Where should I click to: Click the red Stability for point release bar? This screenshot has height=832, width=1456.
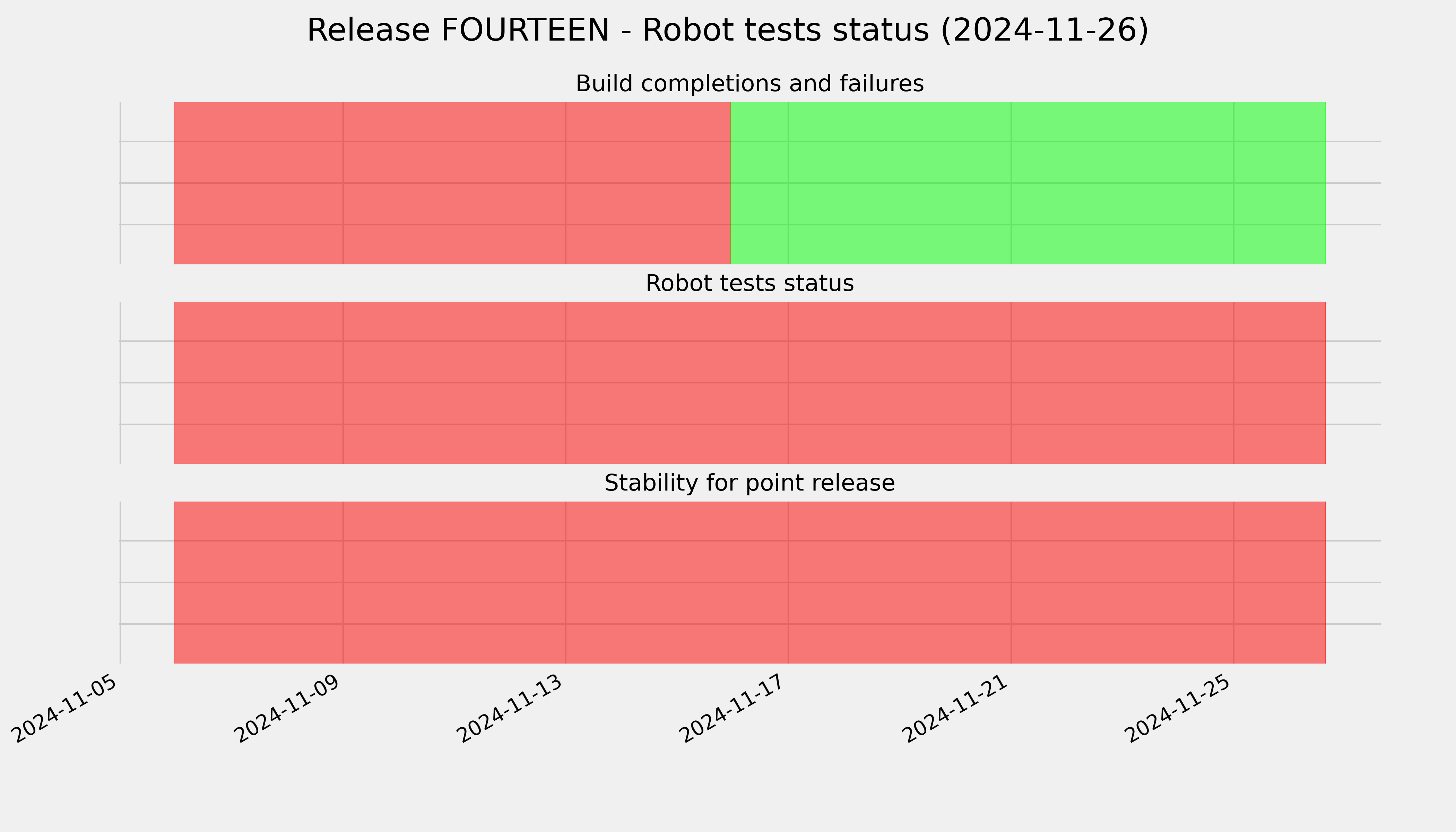coord(749,582)
